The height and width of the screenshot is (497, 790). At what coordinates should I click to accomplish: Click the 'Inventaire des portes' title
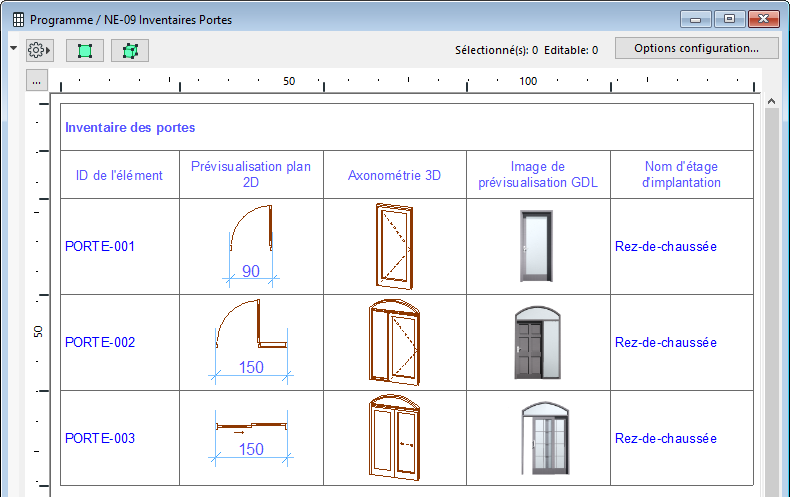tap(130, 128)
